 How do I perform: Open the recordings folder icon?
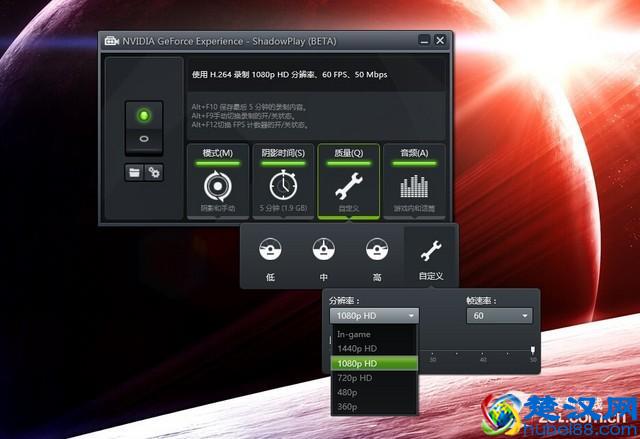point(134,172)
